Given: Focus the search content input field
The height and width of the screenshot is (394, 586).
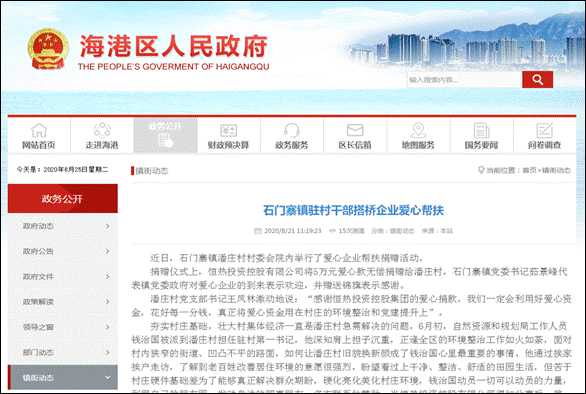Looking at the screenshot, I should (x=464, y=80).
